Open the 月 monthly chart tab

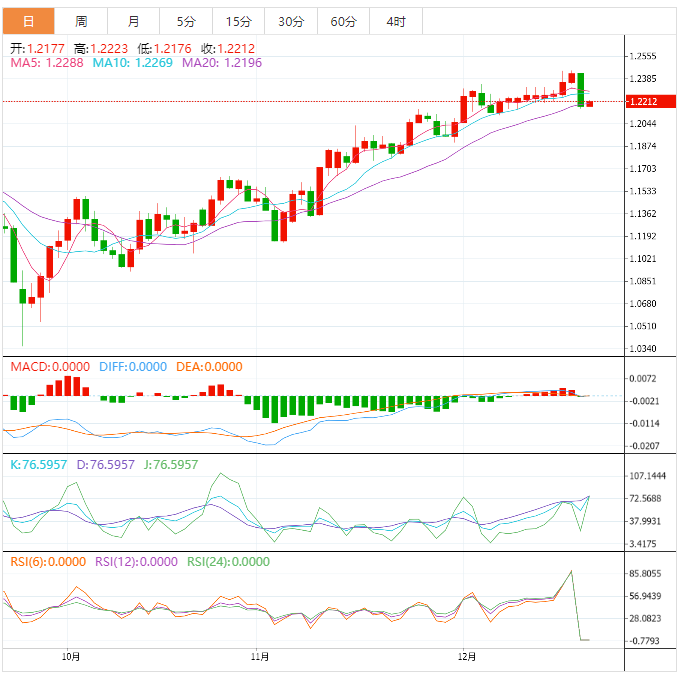point(134,21)
